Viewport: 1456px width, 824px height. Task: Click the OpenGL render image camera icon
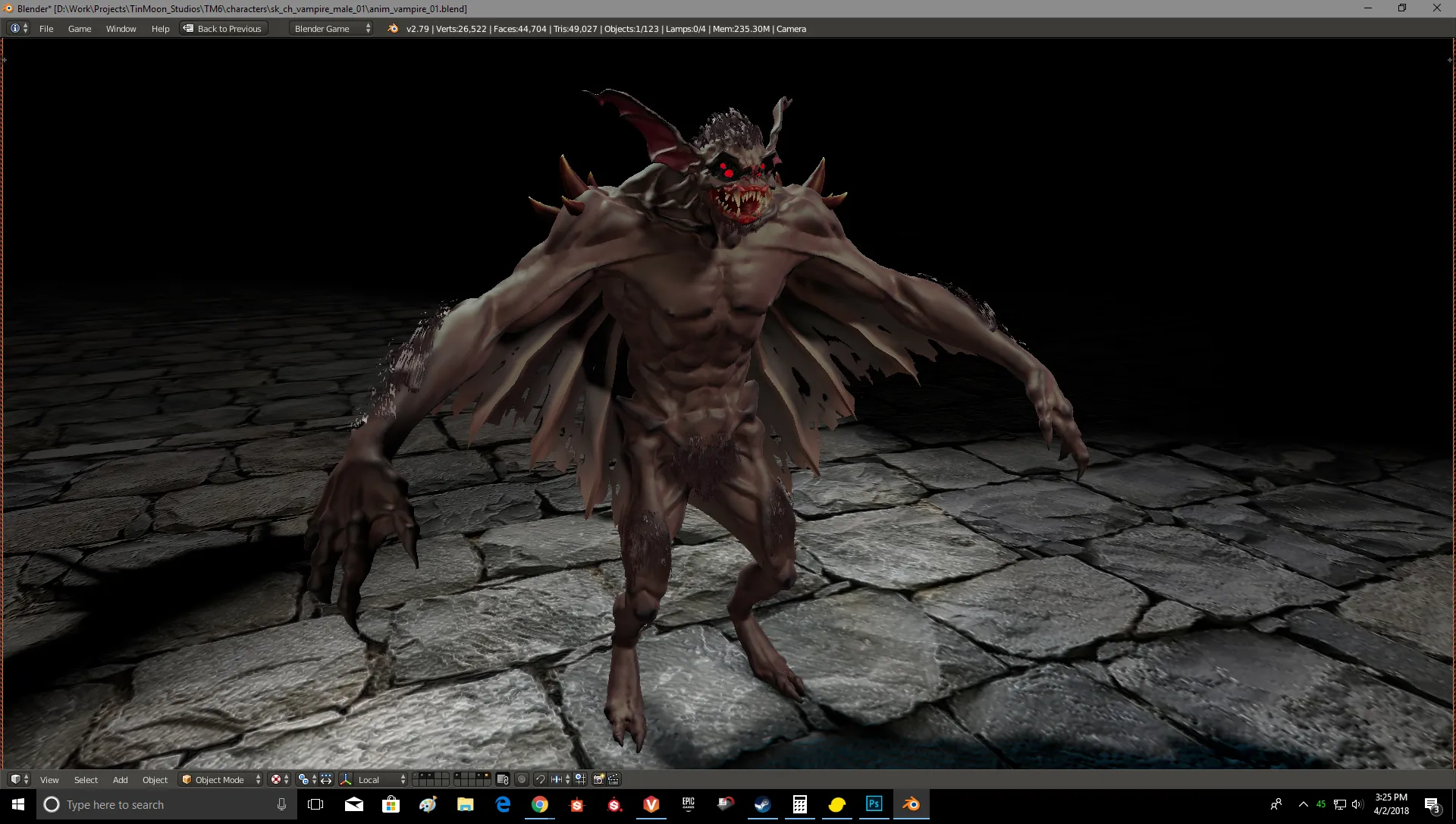pos(598,779)
